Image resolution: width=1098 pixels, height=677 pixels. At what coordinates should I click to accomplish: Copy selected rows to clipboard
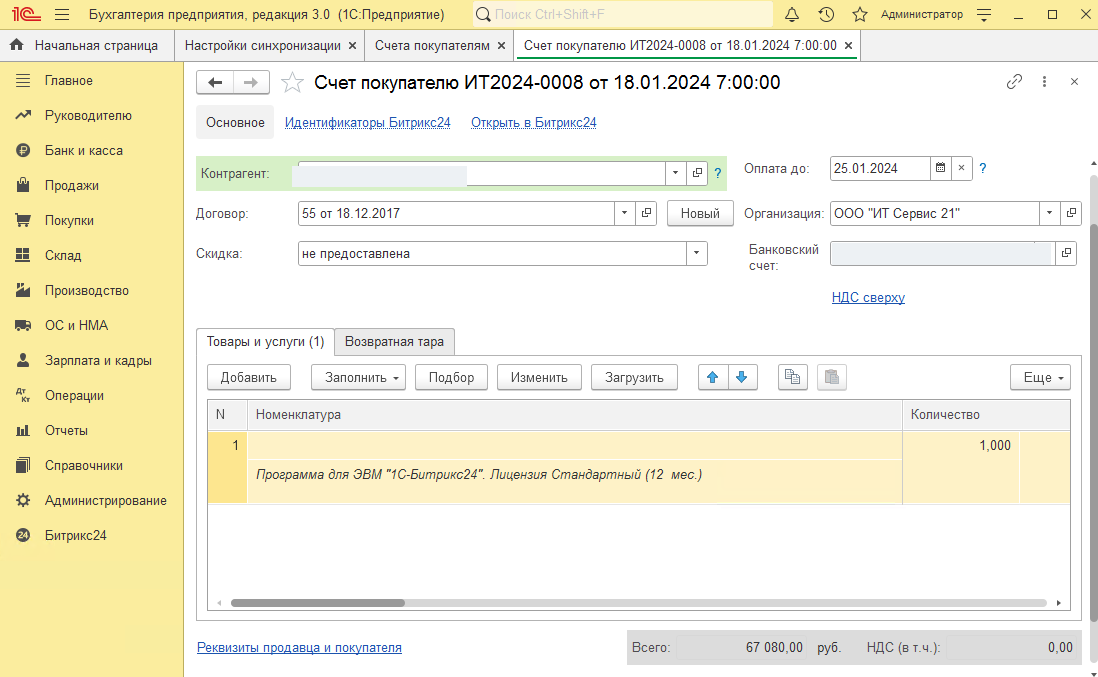pos(793,377)
